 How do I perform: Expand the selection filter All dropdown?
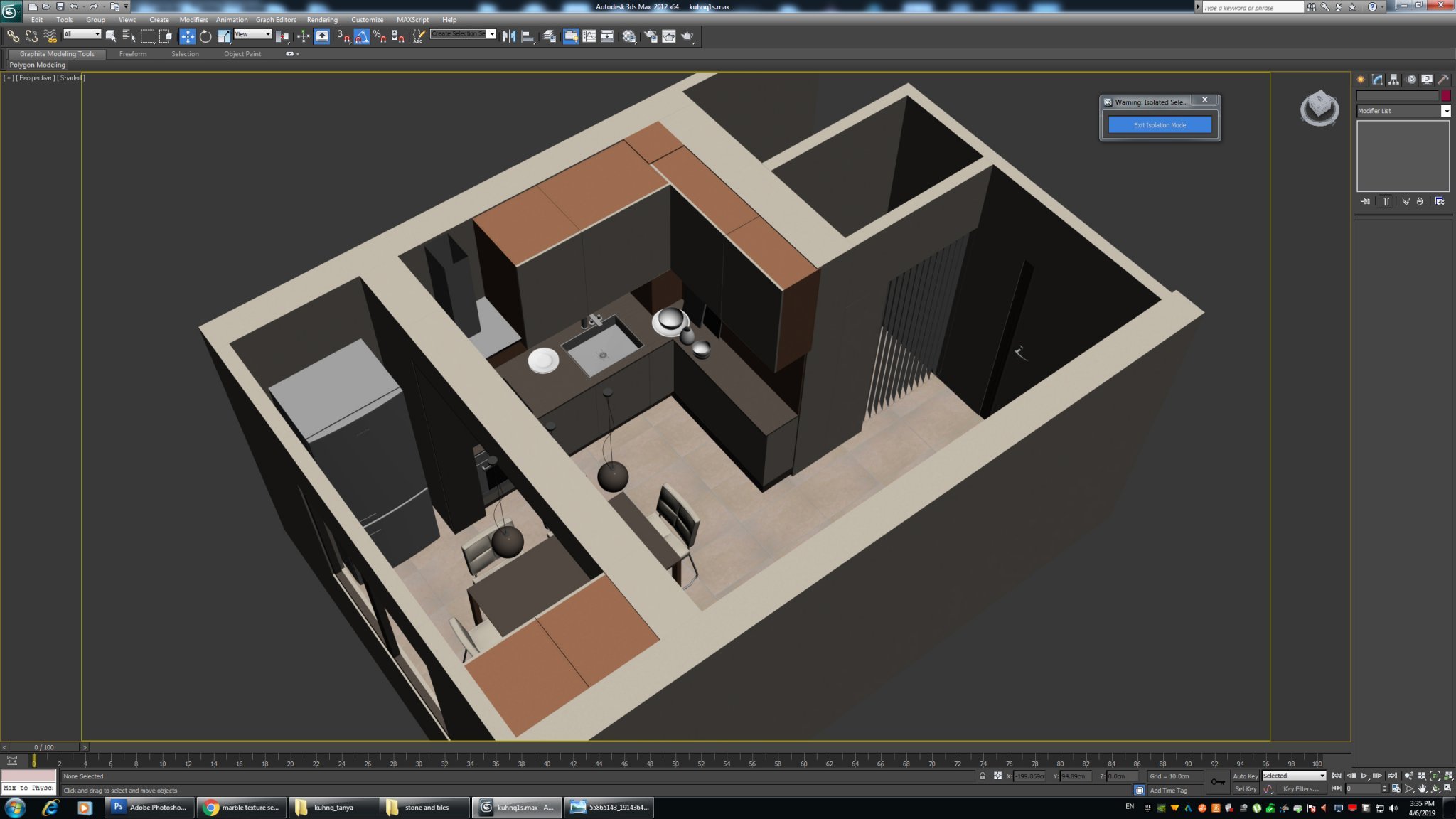(82, 34)
